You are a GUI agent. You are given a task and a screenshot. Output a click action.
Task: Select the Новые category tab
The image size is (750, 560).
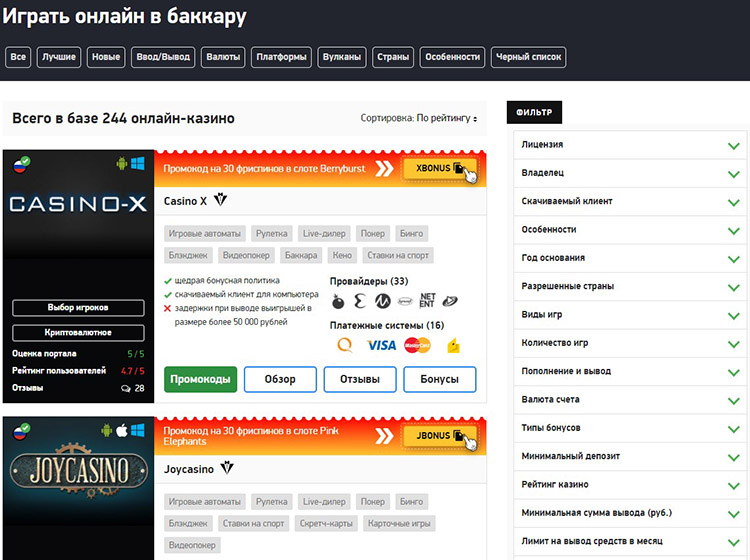point(106,57)
